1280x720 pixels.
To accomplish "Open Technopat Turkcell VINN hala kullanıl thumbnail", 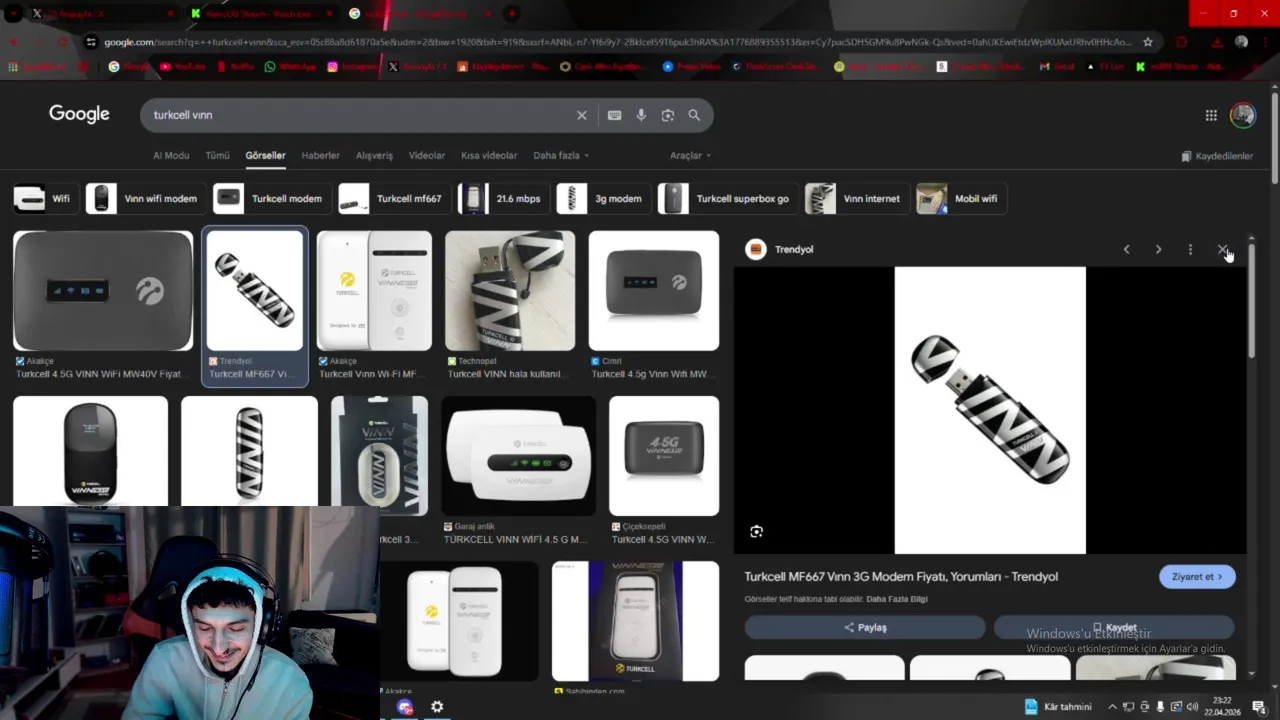I will coord(510,291).
